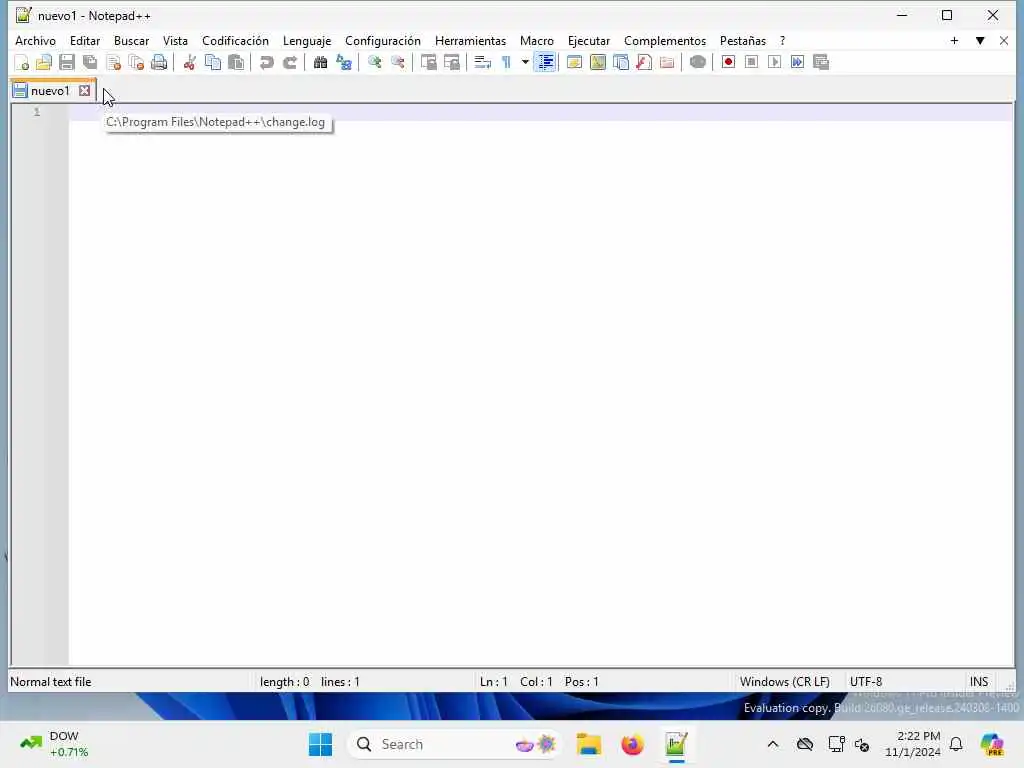
Task: Toggle the Function List panel icon
Action: (644, 63)
